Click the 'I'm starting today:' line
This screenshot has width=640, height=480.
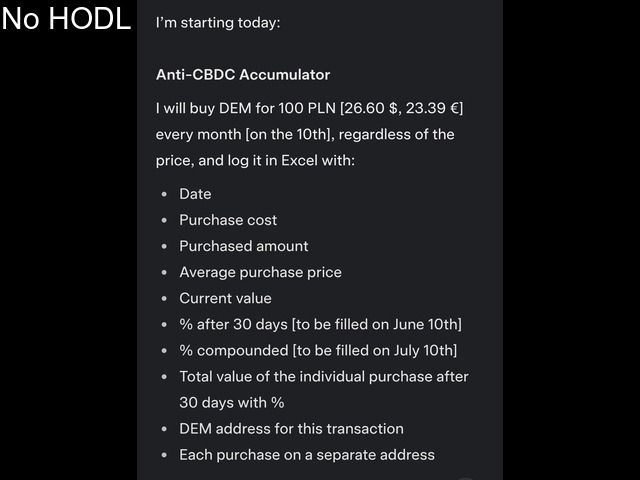[x=218, y=22]
